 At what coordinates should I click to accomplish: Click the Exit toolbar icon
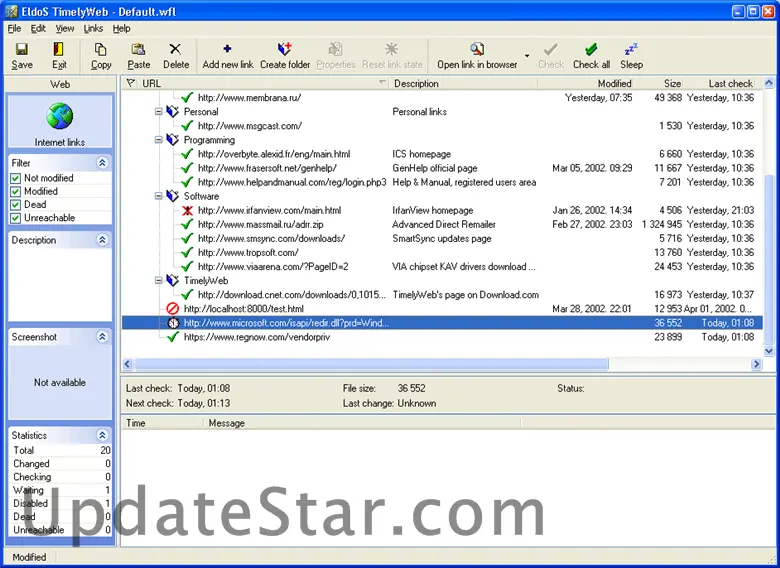point(59,49)
